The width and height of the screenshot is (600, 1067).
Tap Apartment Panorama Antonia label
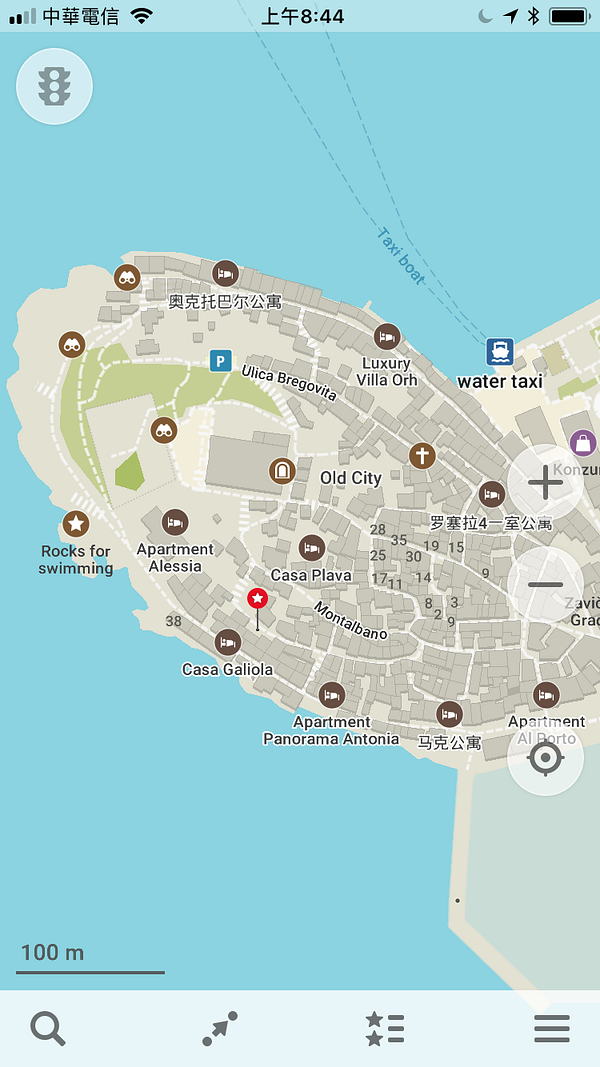[331, 730]
